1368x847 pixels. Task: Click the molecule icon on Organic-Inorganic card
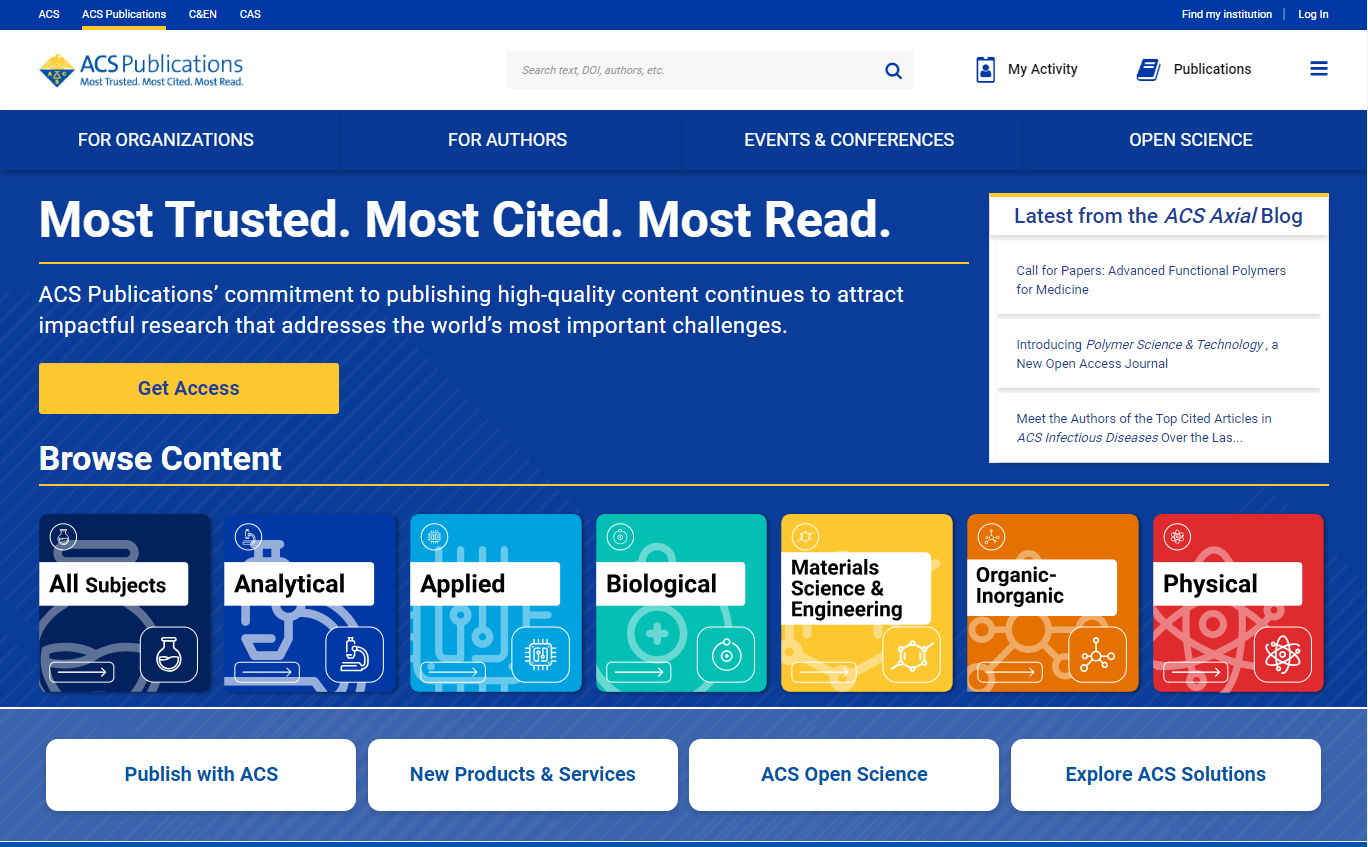1097,655
